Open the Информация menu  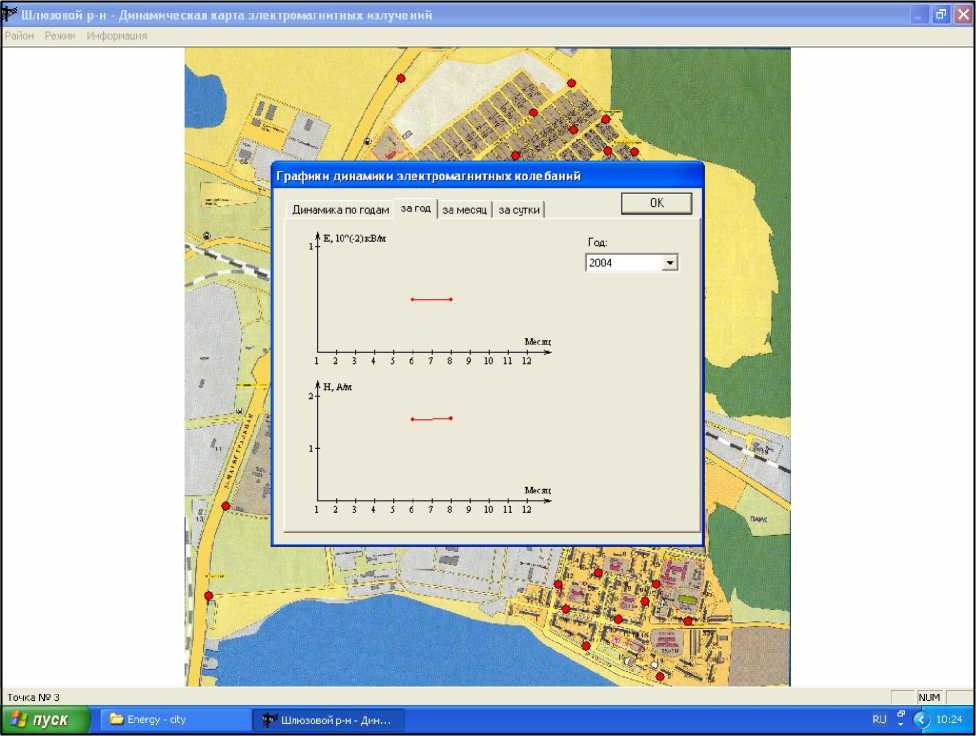[116, 36]
